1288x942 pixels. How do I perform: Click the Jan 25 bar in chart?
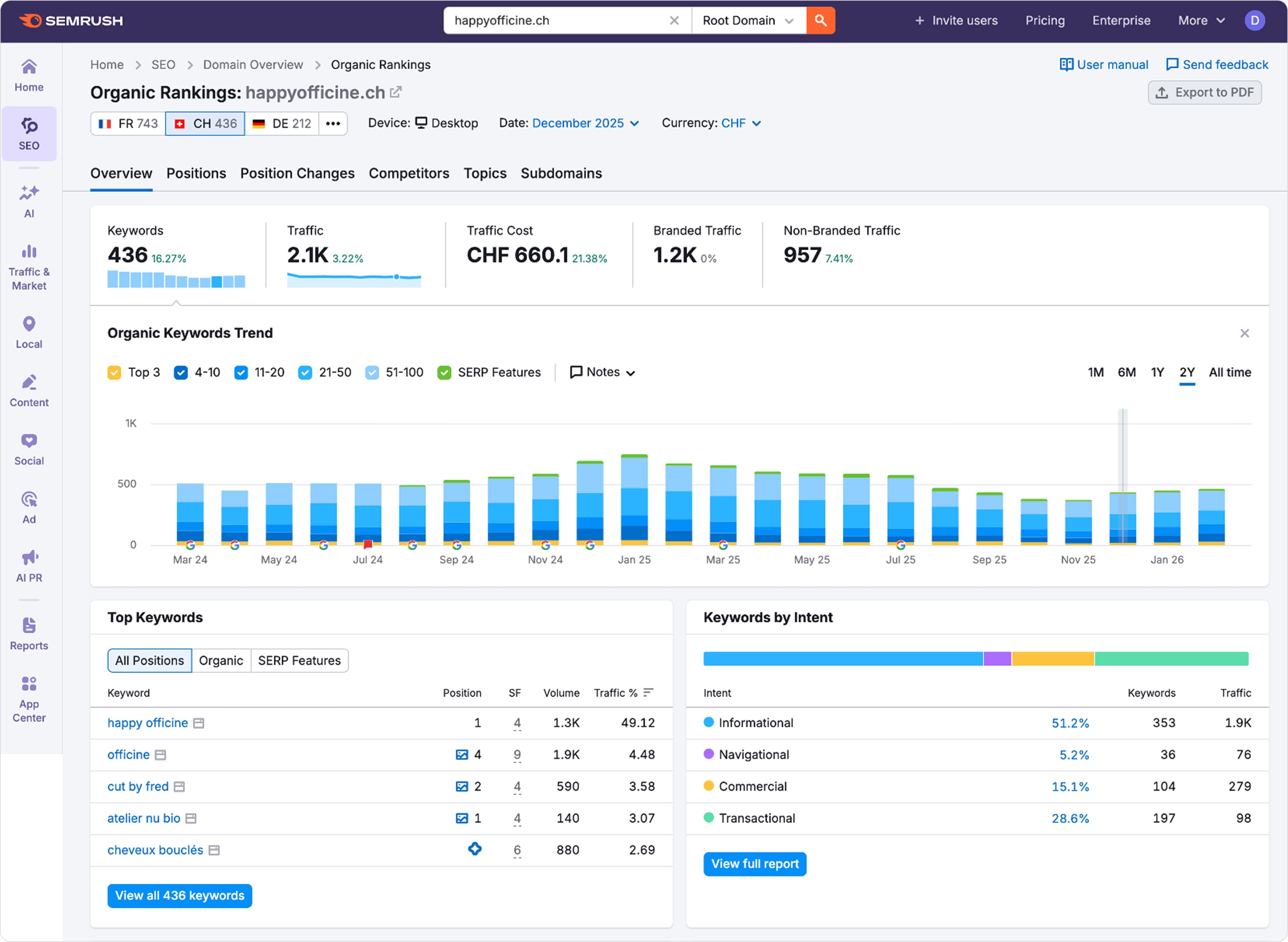point(634,500)
